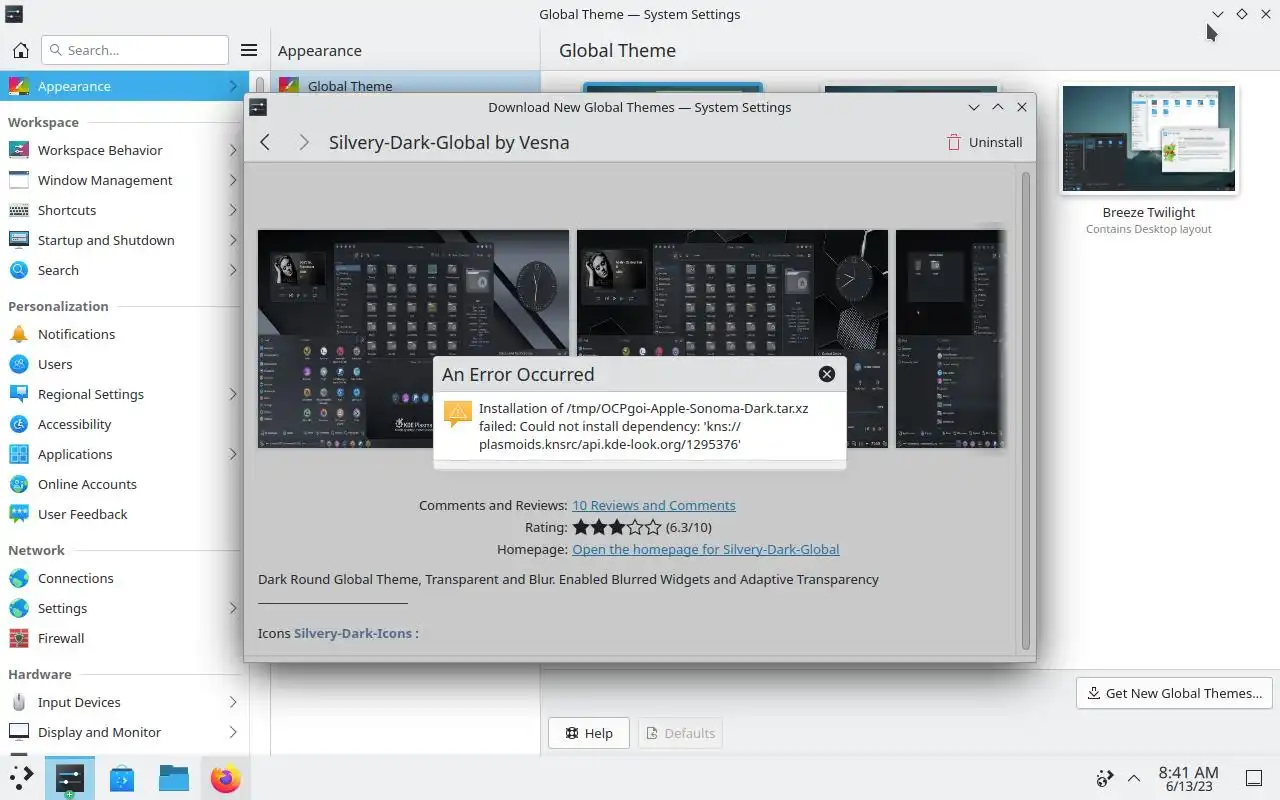Click the Workspace Behavior icon
The image size is (1280, 800).
coord(19,150)
